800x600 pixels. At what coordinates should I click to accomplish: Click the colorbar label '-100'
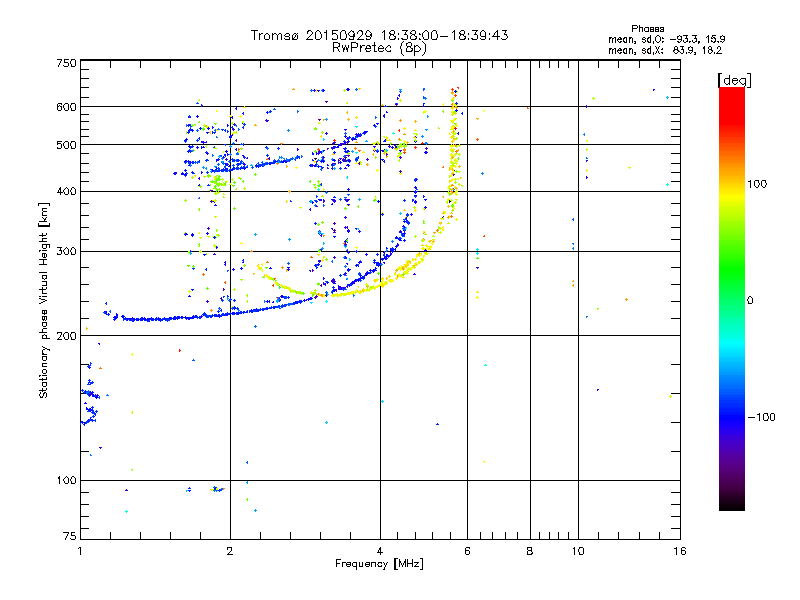[x=762, y=417]
